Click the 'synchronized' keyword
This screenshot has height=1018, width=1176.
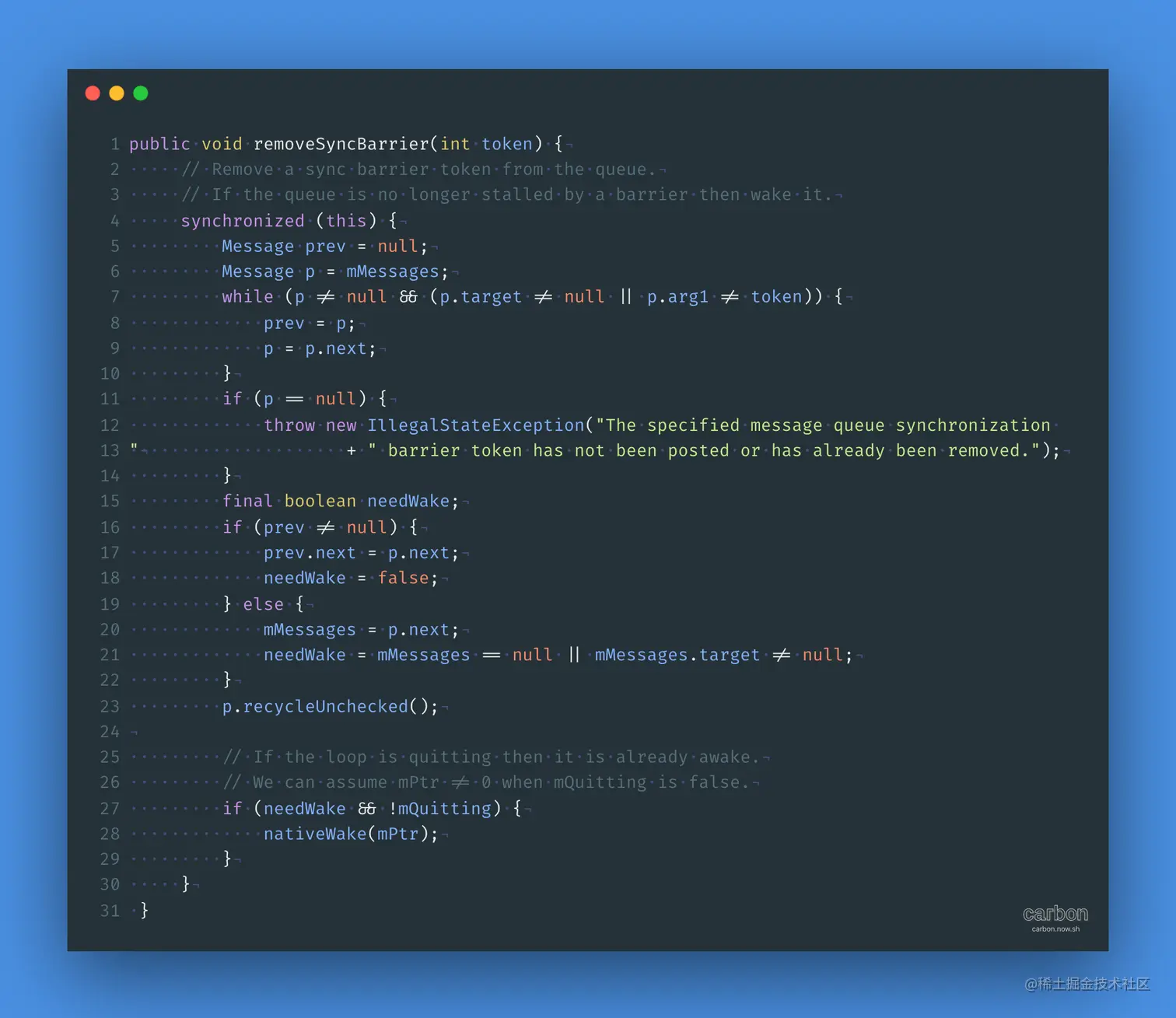tap(243, 221)
